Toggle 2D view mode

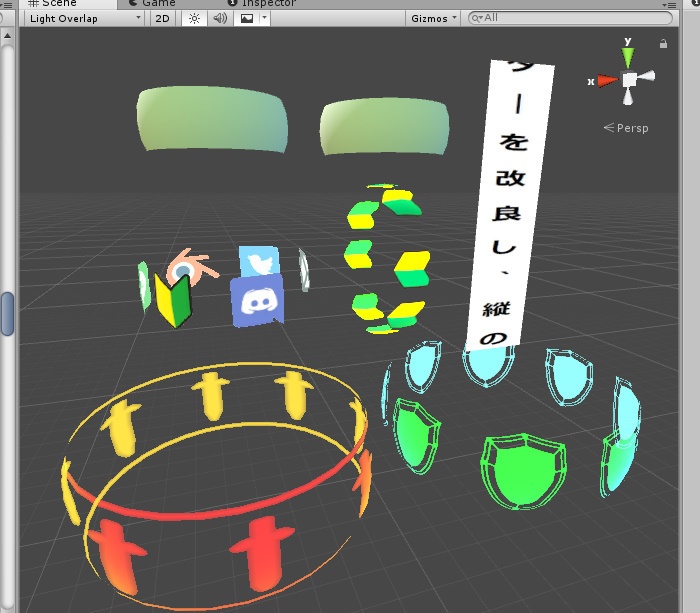pos(162,18)
